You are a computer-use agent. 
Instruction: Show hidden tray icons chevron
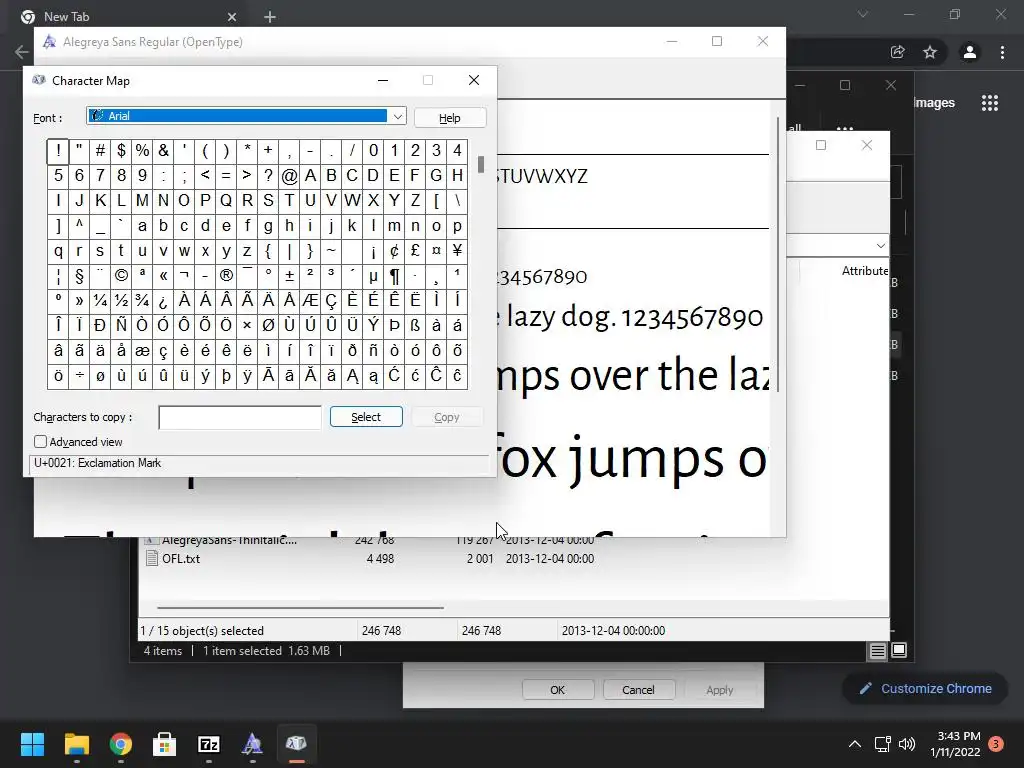click(x=854, y=744)
